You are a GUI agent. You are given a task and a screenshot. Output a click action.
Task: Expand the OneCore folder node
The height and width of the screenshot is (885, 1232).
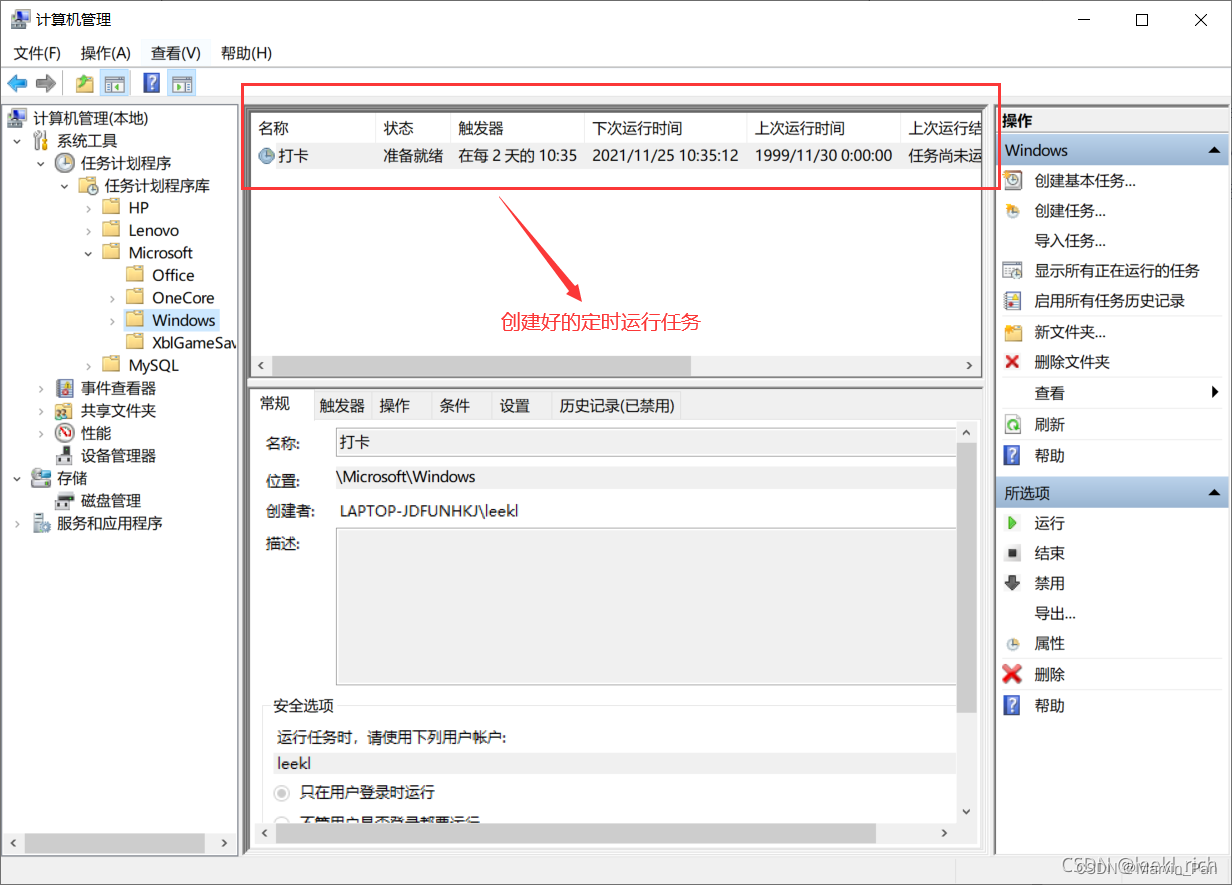pyautogui.click(x=113, y=298)
